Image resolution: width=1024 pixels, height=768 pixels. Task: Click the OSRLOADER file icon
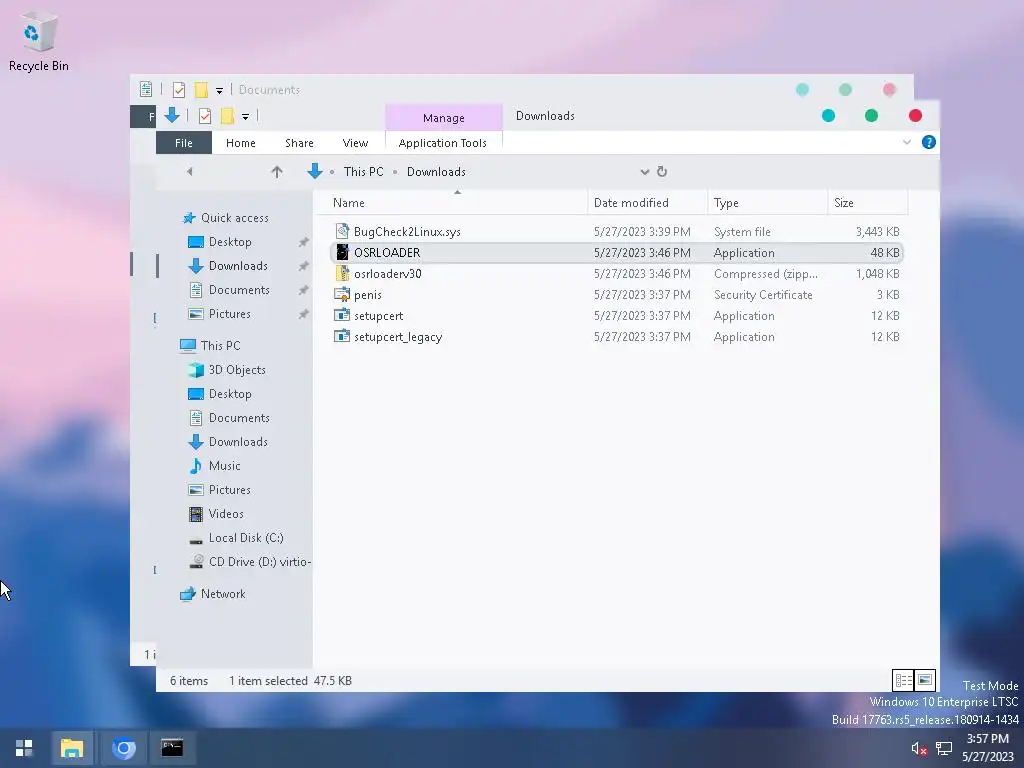click(342, 252)
